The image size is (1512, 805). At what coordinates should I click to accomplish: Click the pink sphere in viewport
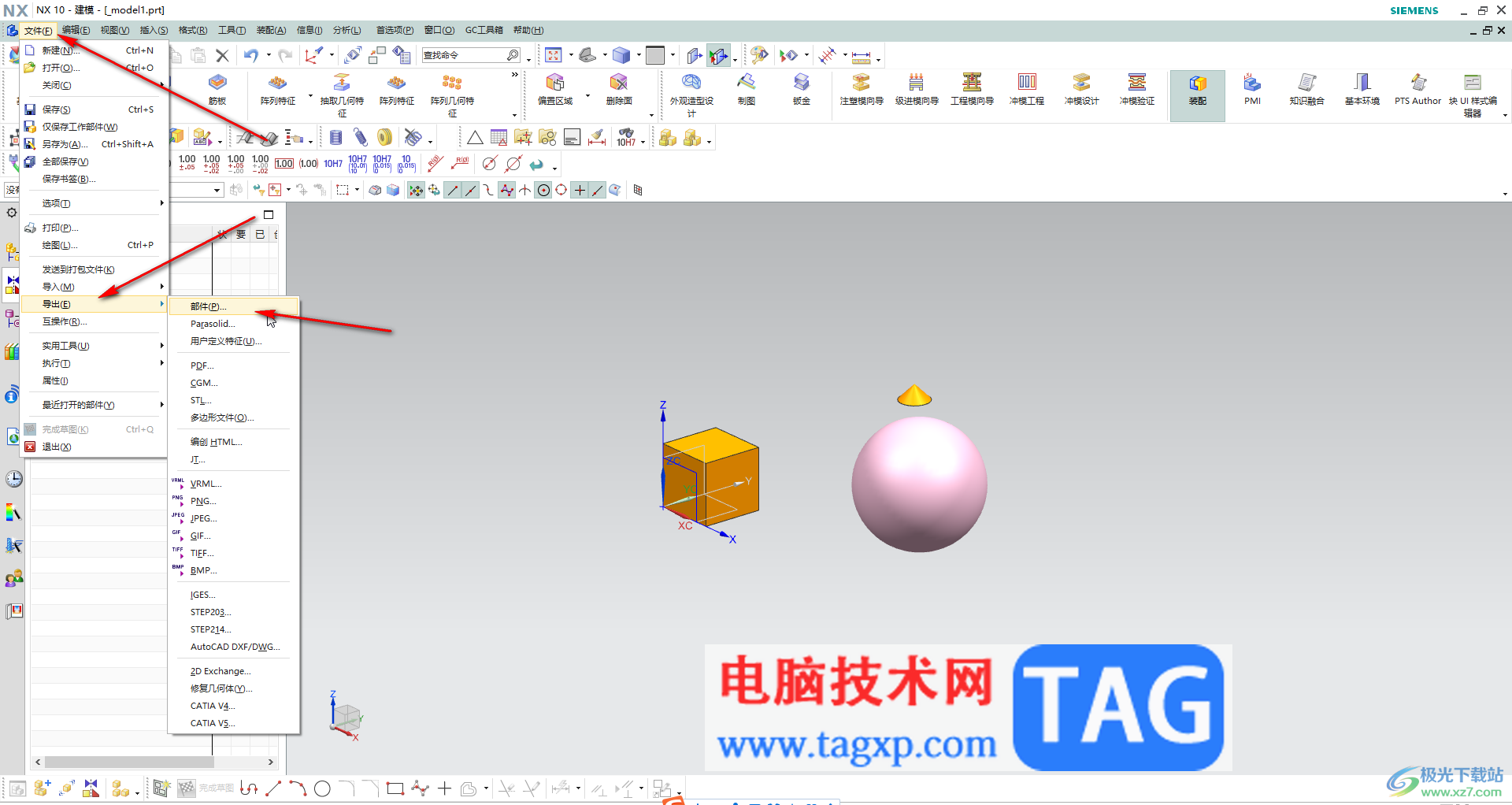[919, 484]
